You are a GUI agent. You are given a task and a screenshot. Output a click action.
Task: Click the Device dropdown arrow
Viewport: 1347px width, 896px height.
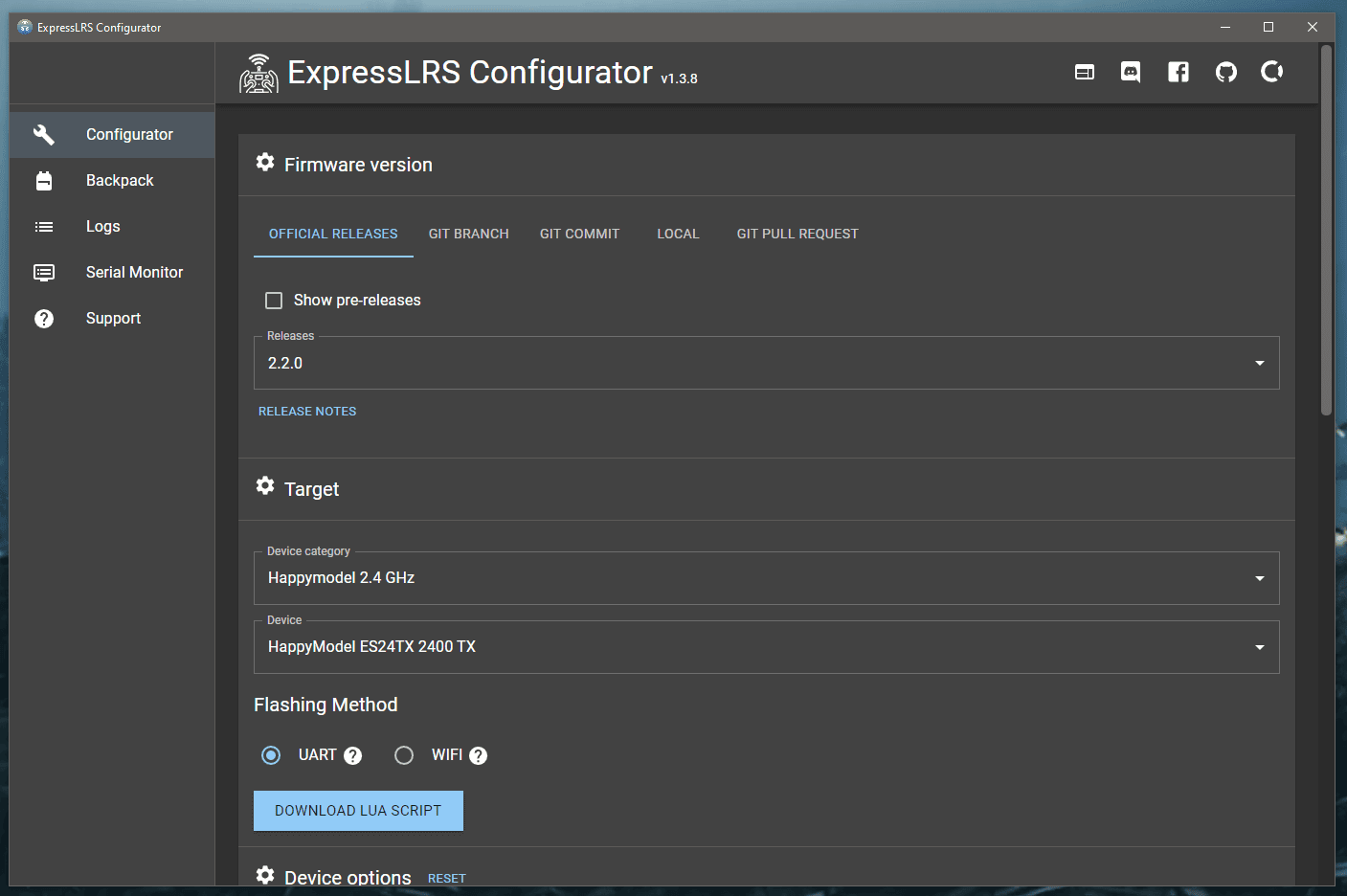tap(1260, 648)
